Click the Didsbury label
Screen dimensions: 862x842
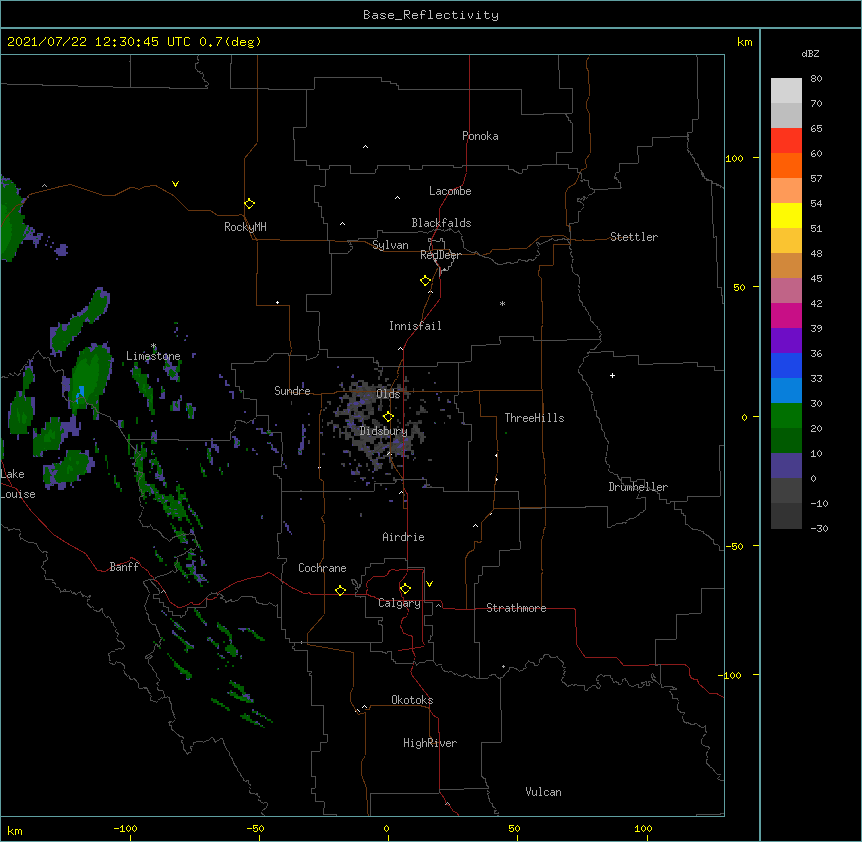pyautogui.click(x=384, y=431)
